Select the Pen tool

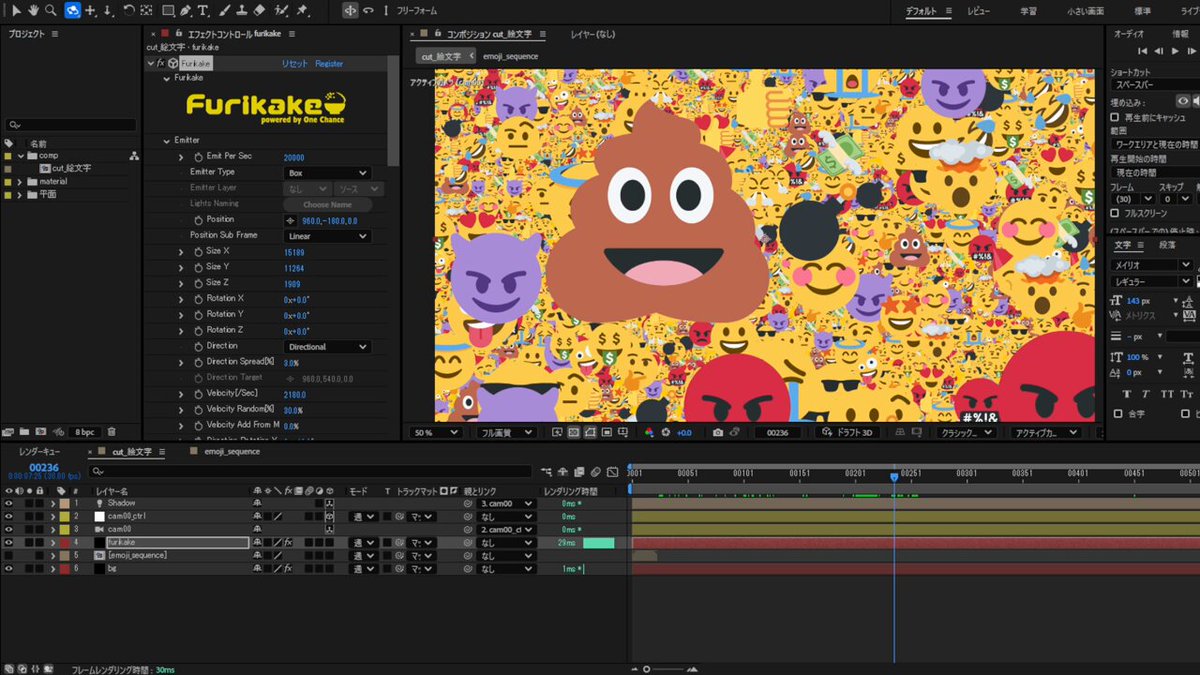pos(186,10)
